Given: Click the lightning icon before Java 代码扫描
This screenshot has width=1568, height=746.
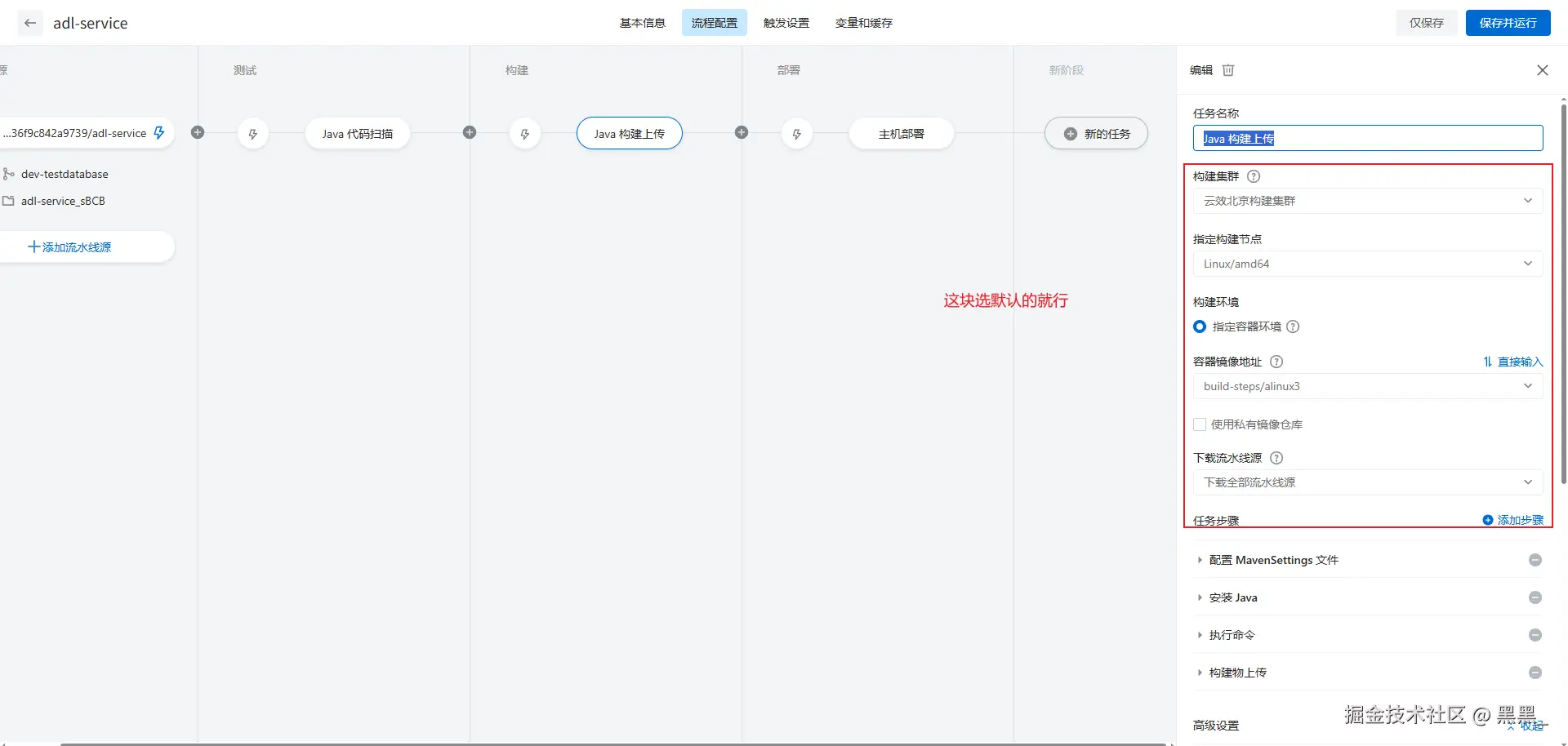Looking at the screenshot, I should [253, 134].
